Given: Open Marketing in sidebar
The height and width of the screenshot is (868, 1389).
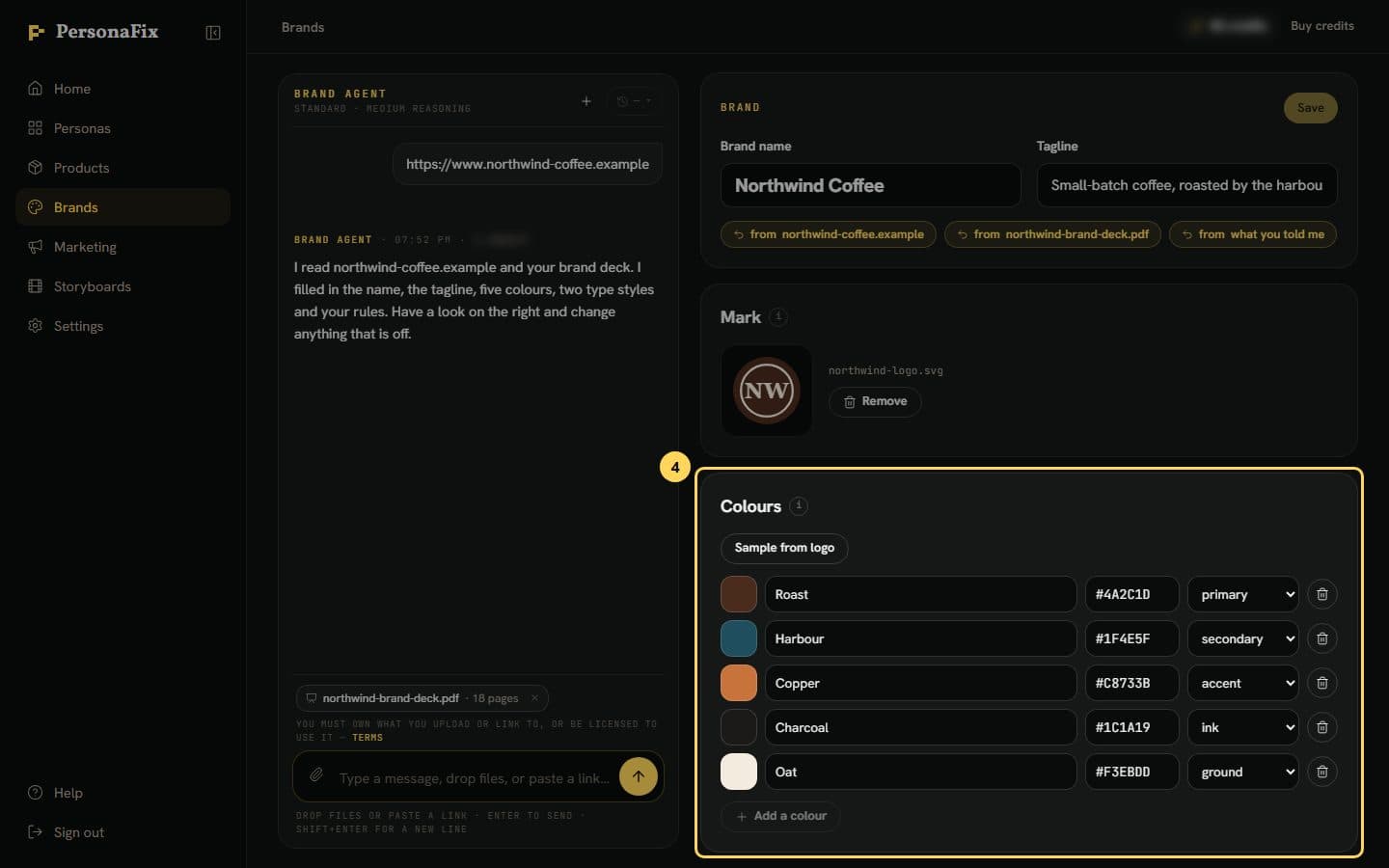Looking at the screenshot, I should pyautogui.click(x=123, y=247).
